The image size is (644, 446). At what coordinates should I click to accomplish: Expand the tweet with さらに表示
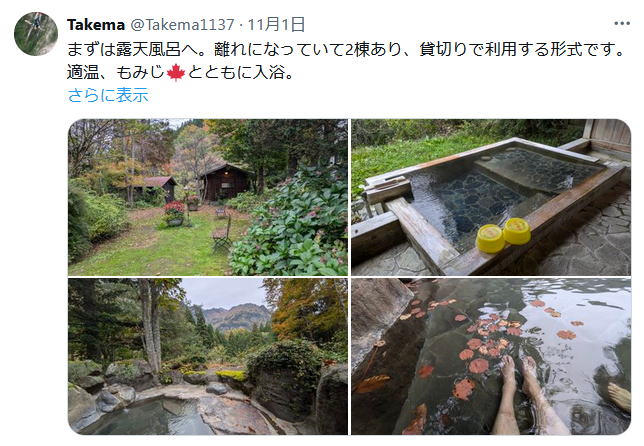[108, 95]
